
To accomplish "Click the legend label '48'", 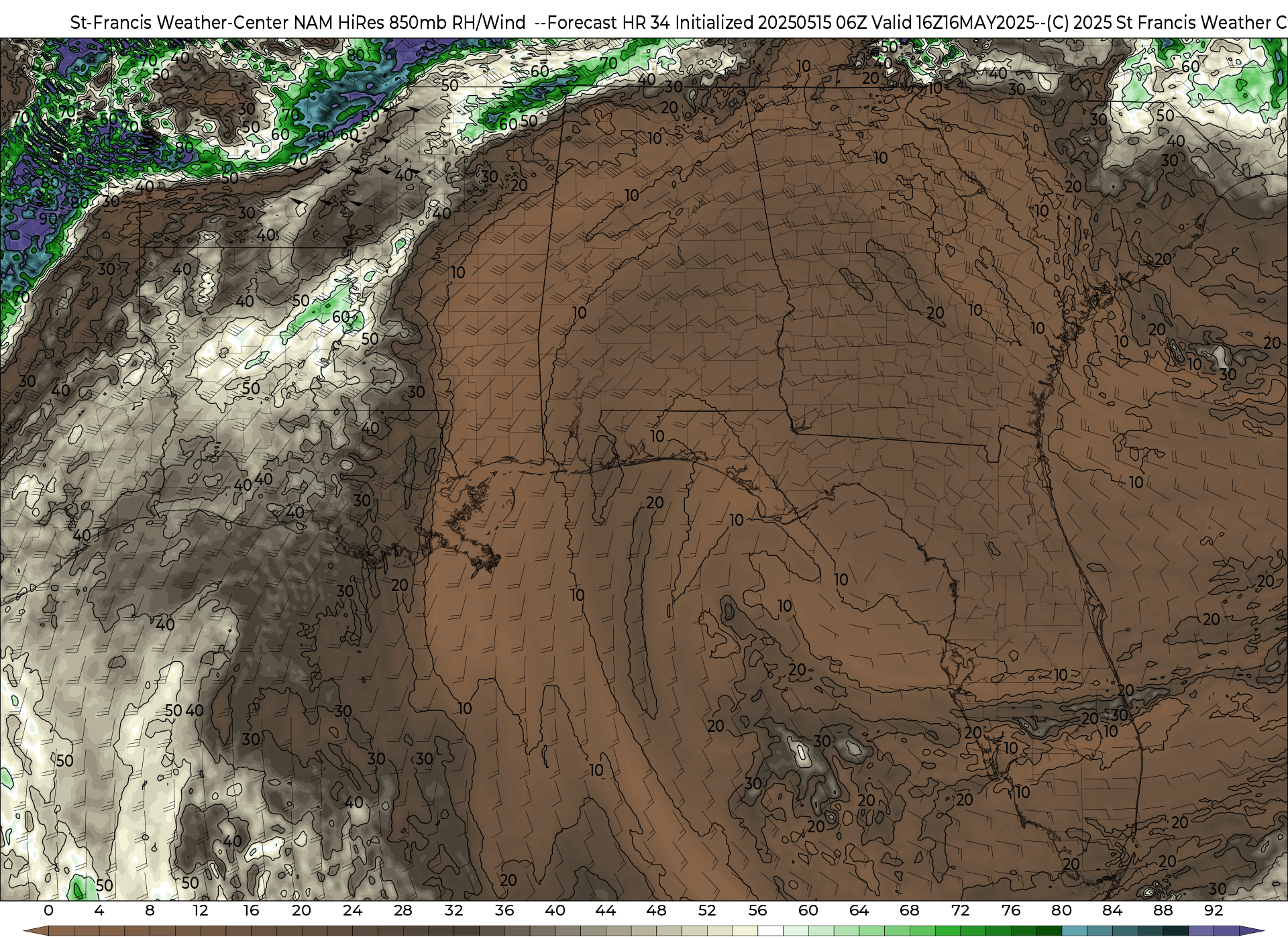I will (x=656, y=911).
